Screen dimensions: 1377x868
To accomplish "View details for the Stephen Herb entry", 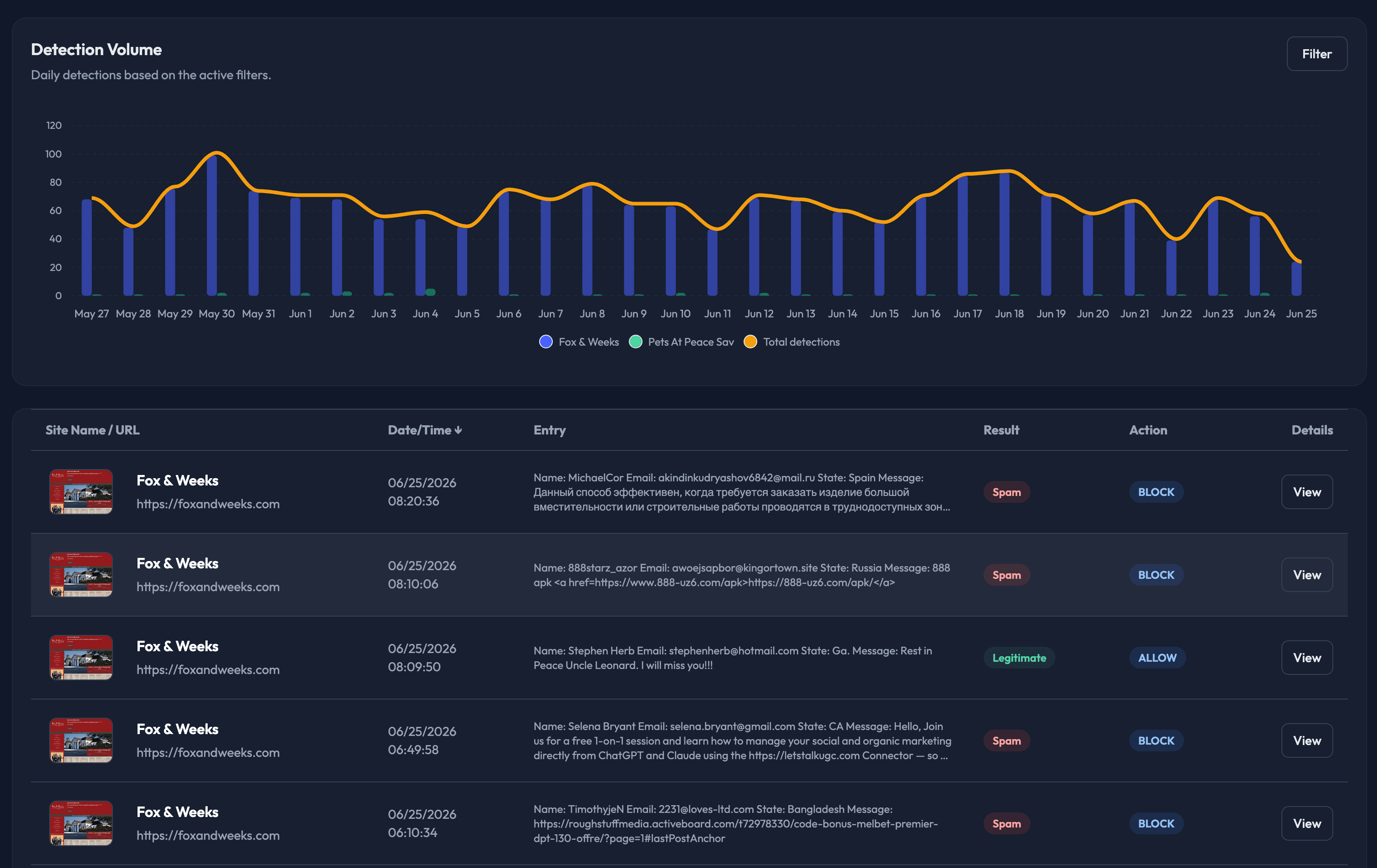I will click(1307, 658).
